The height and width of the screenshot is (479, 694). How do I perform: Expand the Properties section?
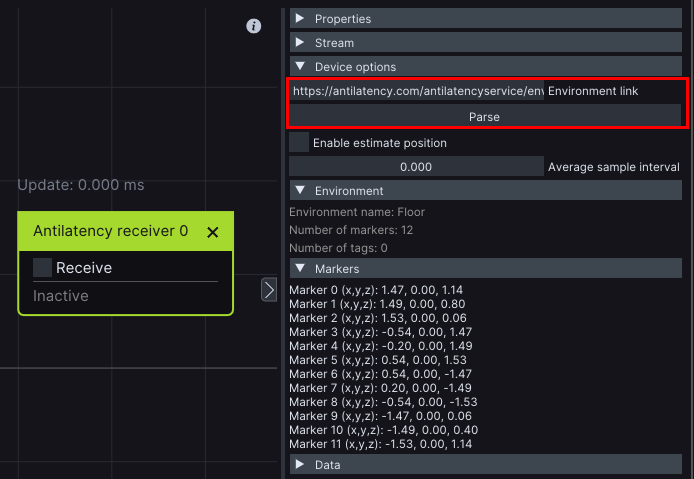(300, 19)
